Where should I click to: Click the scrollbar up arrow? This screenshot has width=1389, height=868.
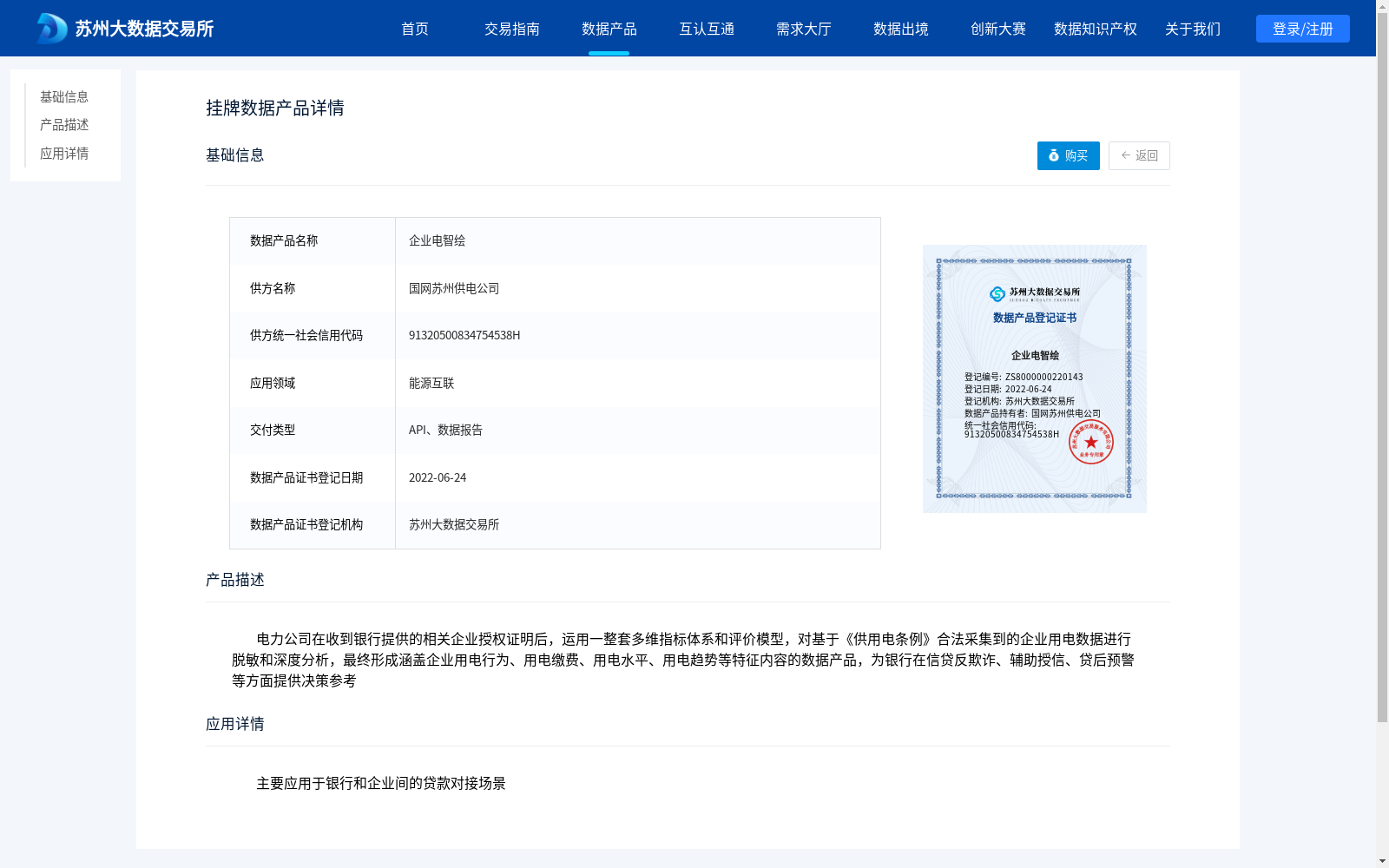1382,5
